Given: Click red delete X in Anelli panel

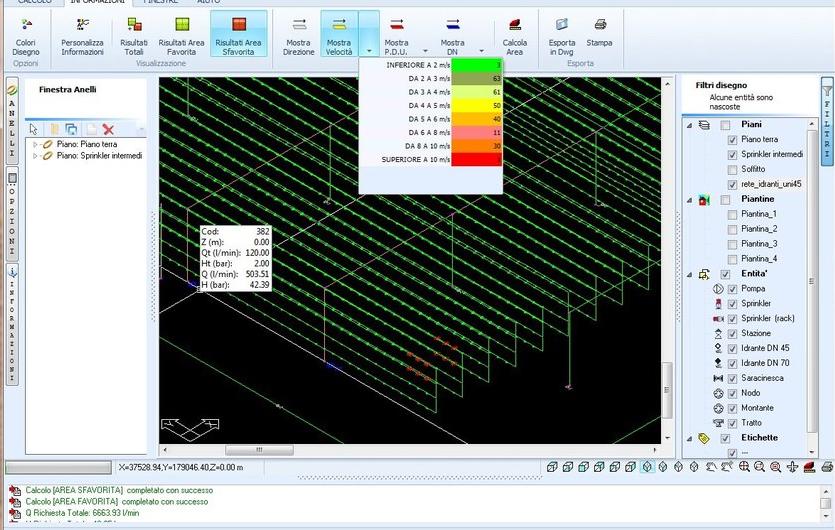Looking at the screenshot, I should (108, 129).
